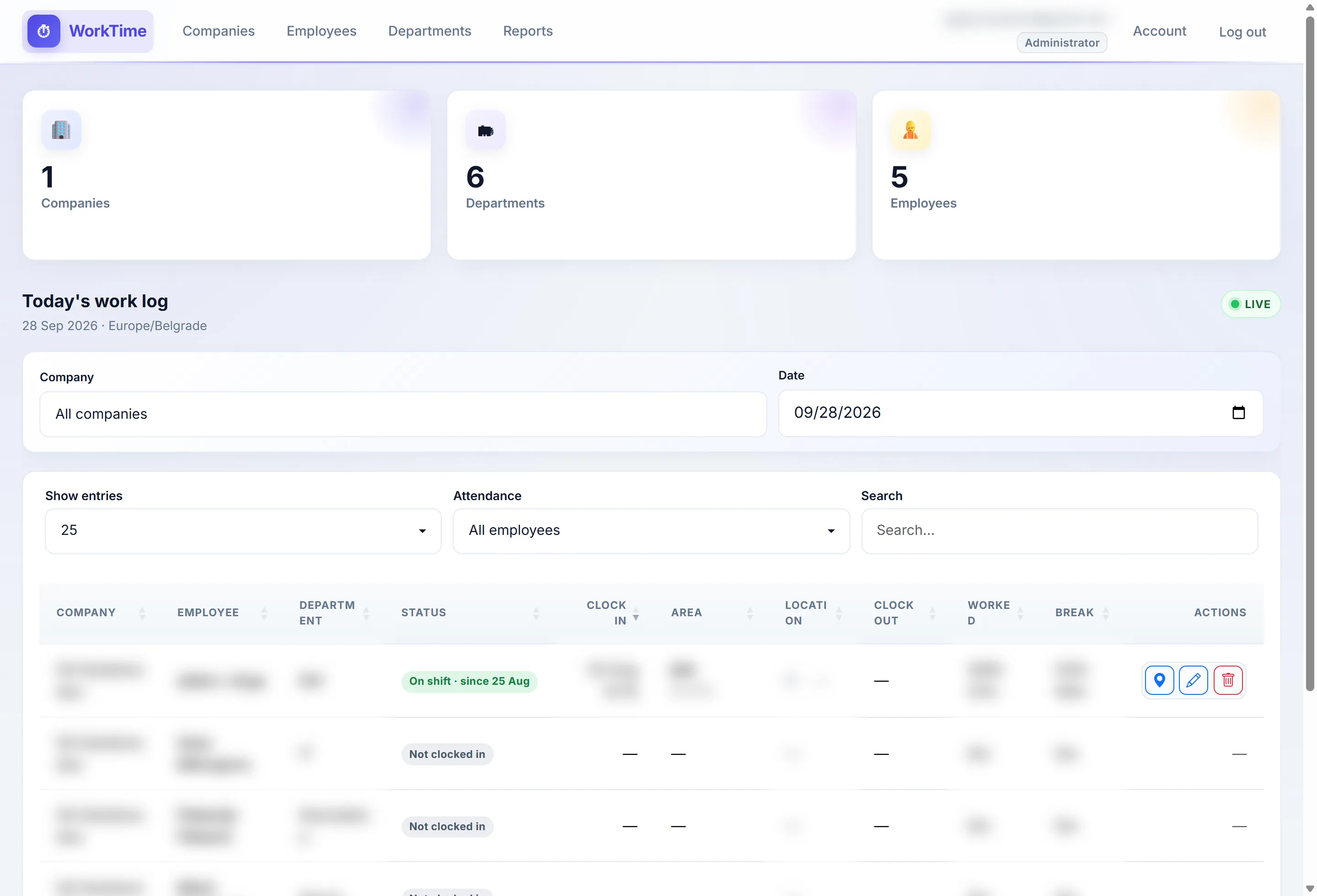Delete the on-shift work log entry
The width and height of the screenshot is (1317, 896).
click(x=1228, y=680)
